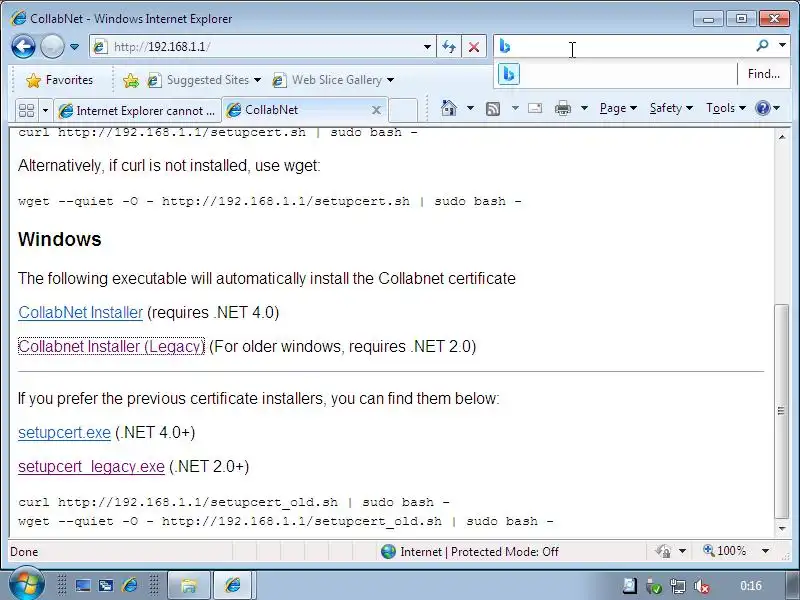Image resolution: width=800 pixels, height=600 pixels.
Task: Stop loading with the red X button
Action: pos(474,47)
